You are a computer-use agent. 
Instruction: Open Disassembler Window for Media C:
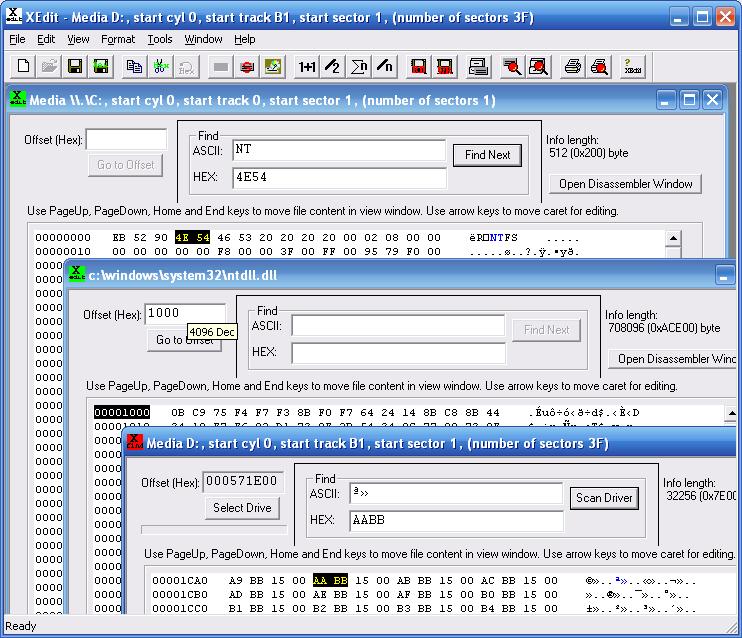point(626,184)
